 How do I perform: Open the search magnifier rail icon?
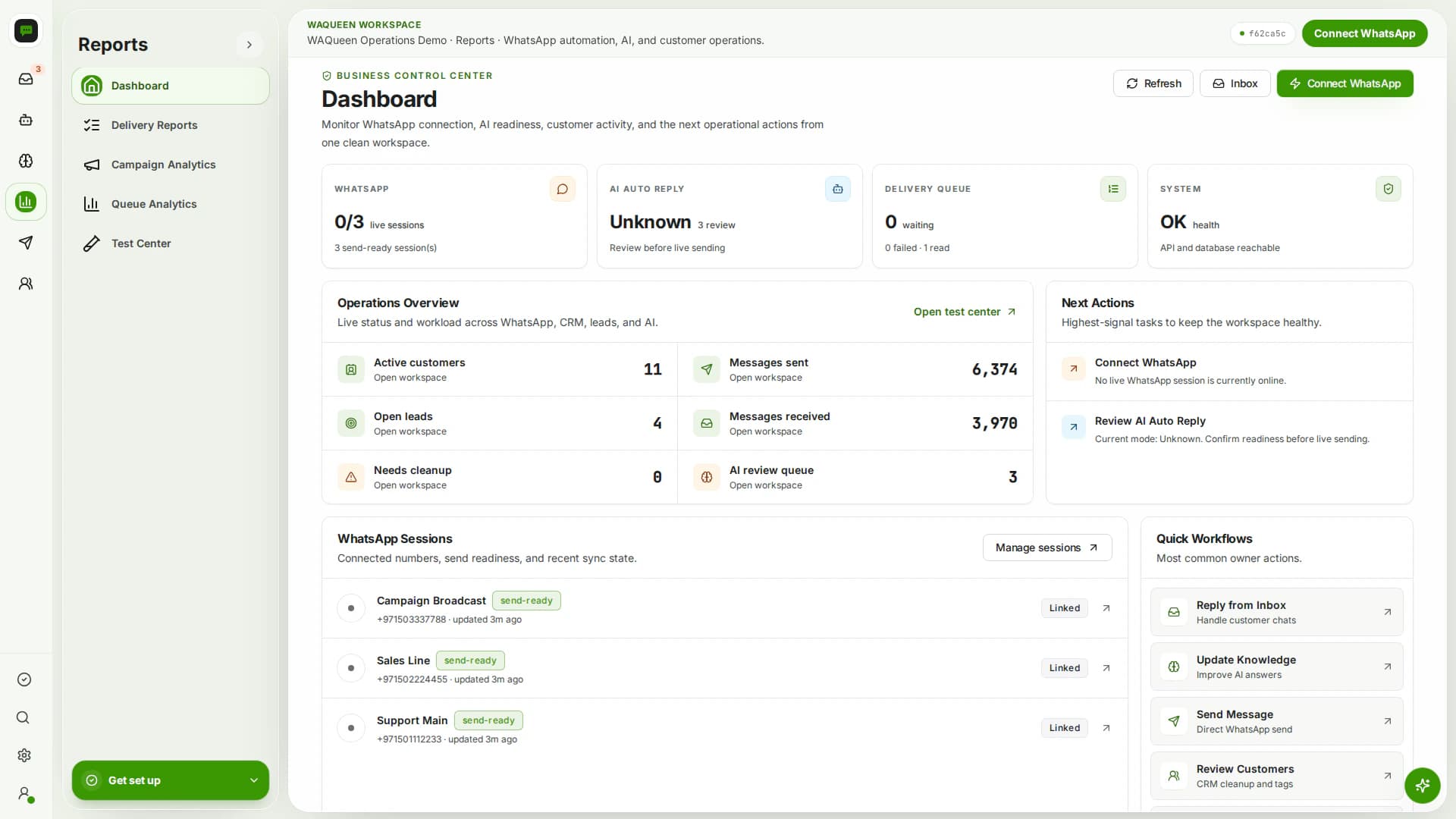(24, 717)
